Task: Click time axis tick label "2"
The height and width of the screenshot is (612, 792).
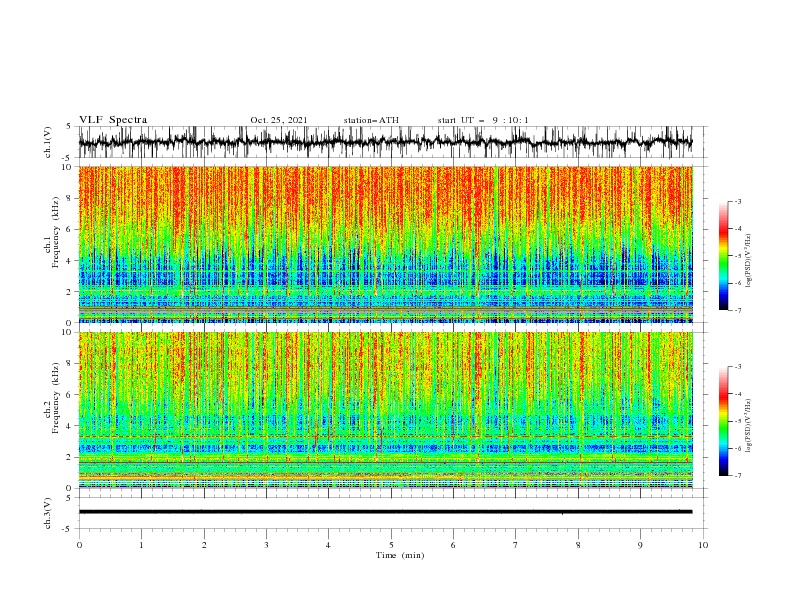Action: [x=204, y=545]
